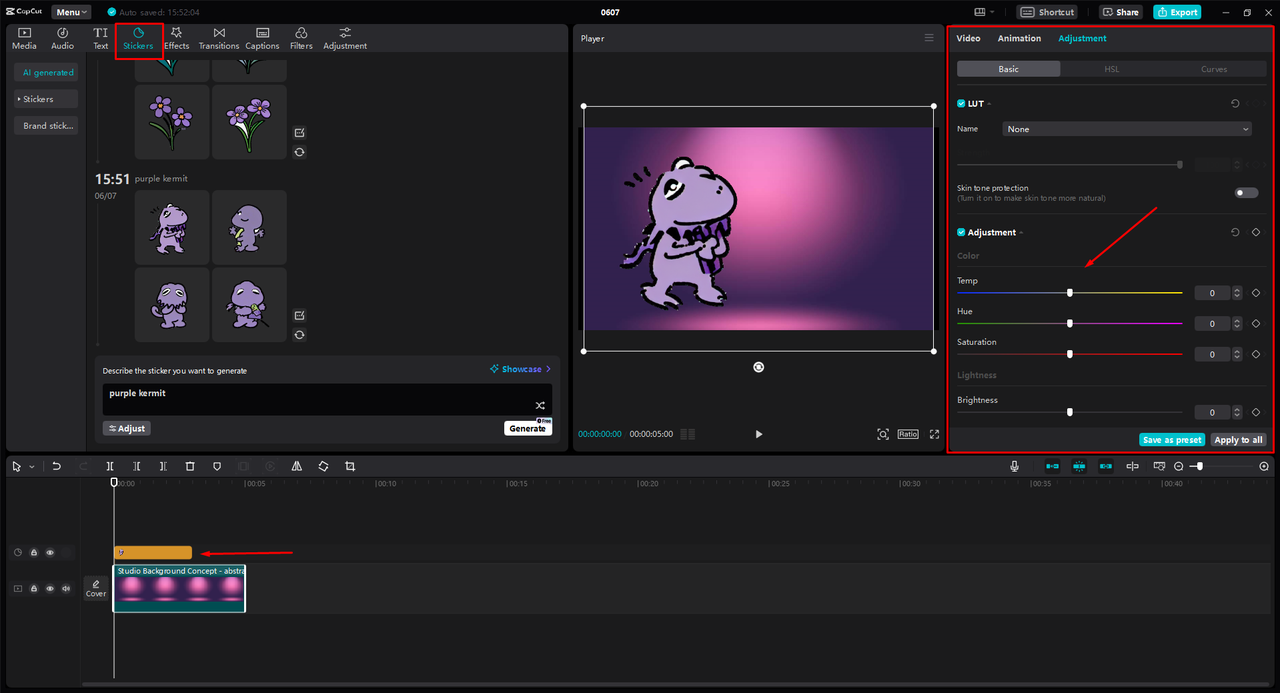Click the scan/zoom preview icon in the Player
The height and width of the screenshot is (693, 1280).
point(883,434)
